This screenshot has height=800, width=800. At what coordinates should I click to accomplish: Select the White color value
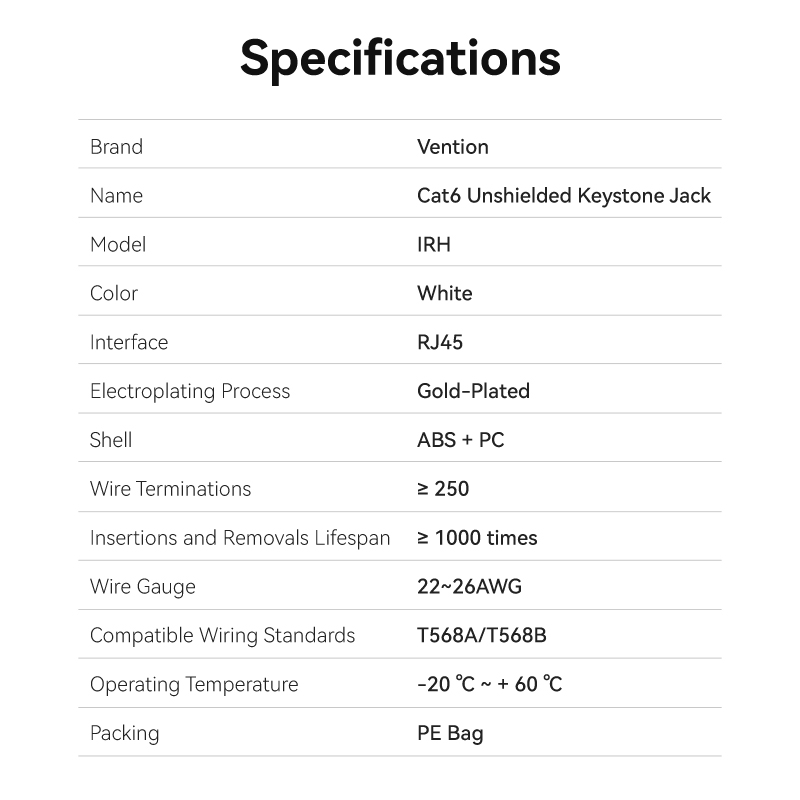click(x=444, y=294)
